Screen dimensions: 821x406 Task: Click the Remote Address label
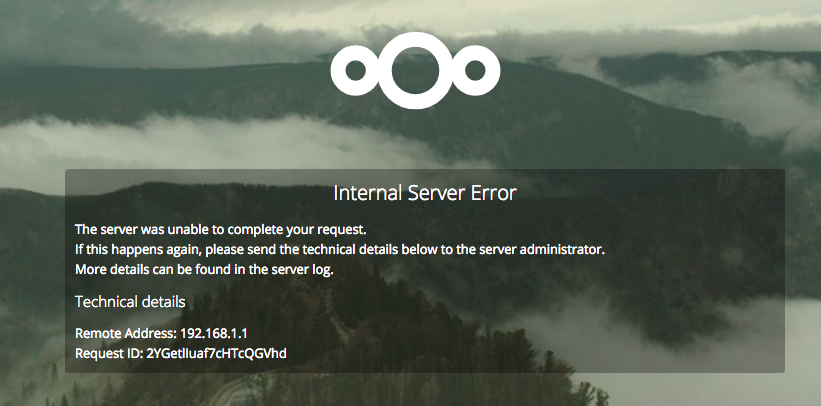126,333
